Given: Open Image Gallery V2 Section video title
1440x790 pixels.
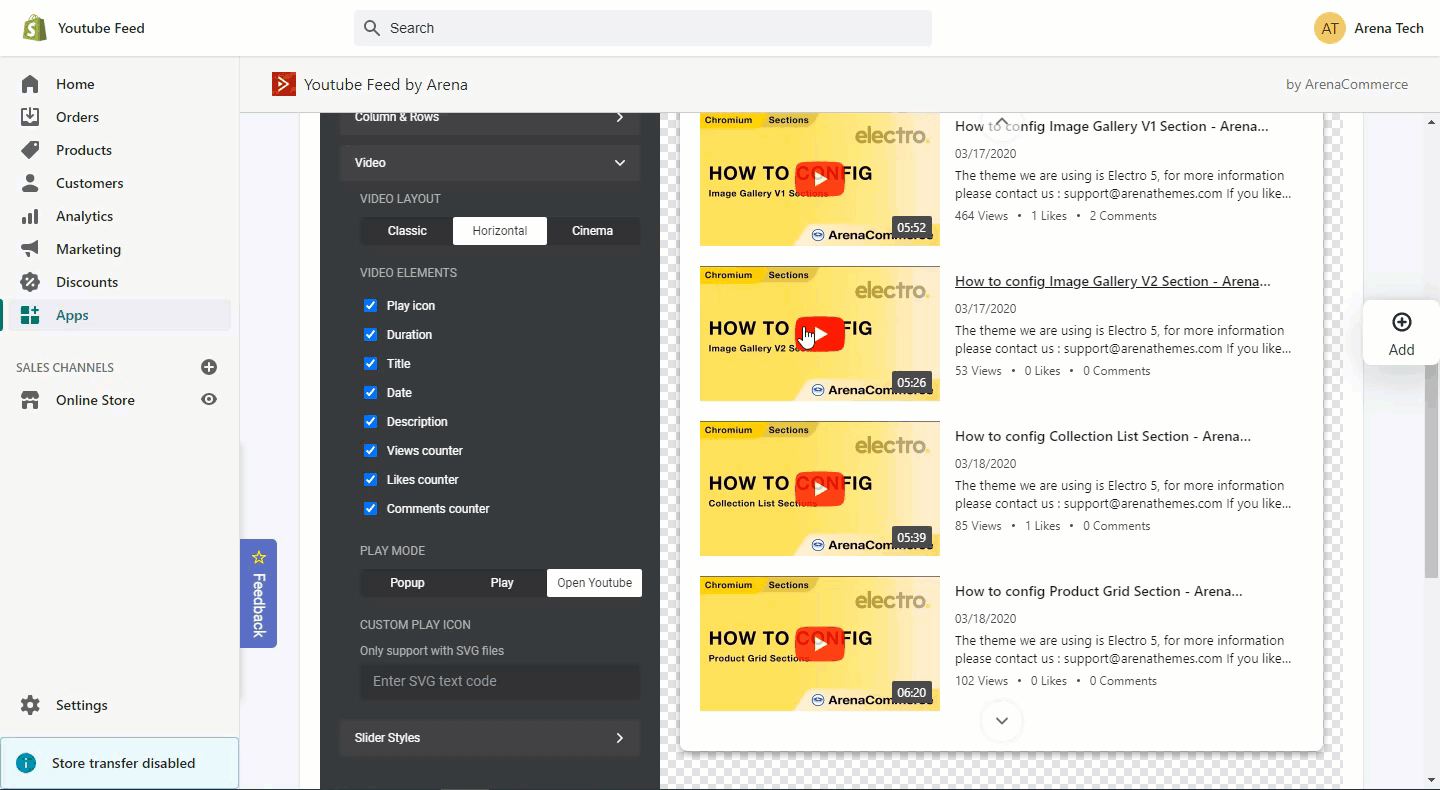Looking at the screenshot, I should pyautogui.click(x=1113, y=281).
